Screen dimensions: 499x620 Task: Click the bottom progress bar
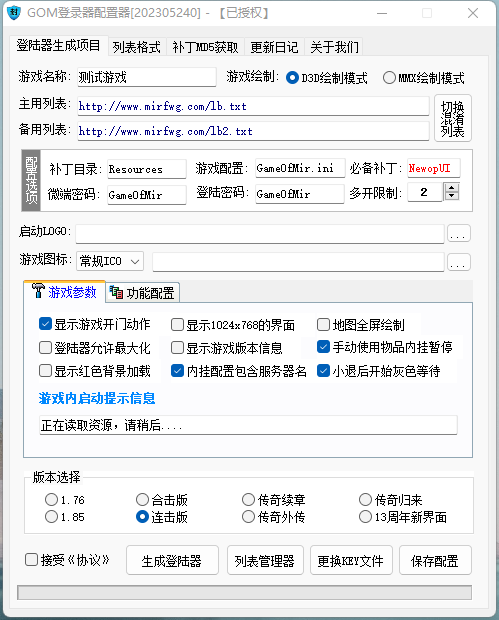(244, 593)
